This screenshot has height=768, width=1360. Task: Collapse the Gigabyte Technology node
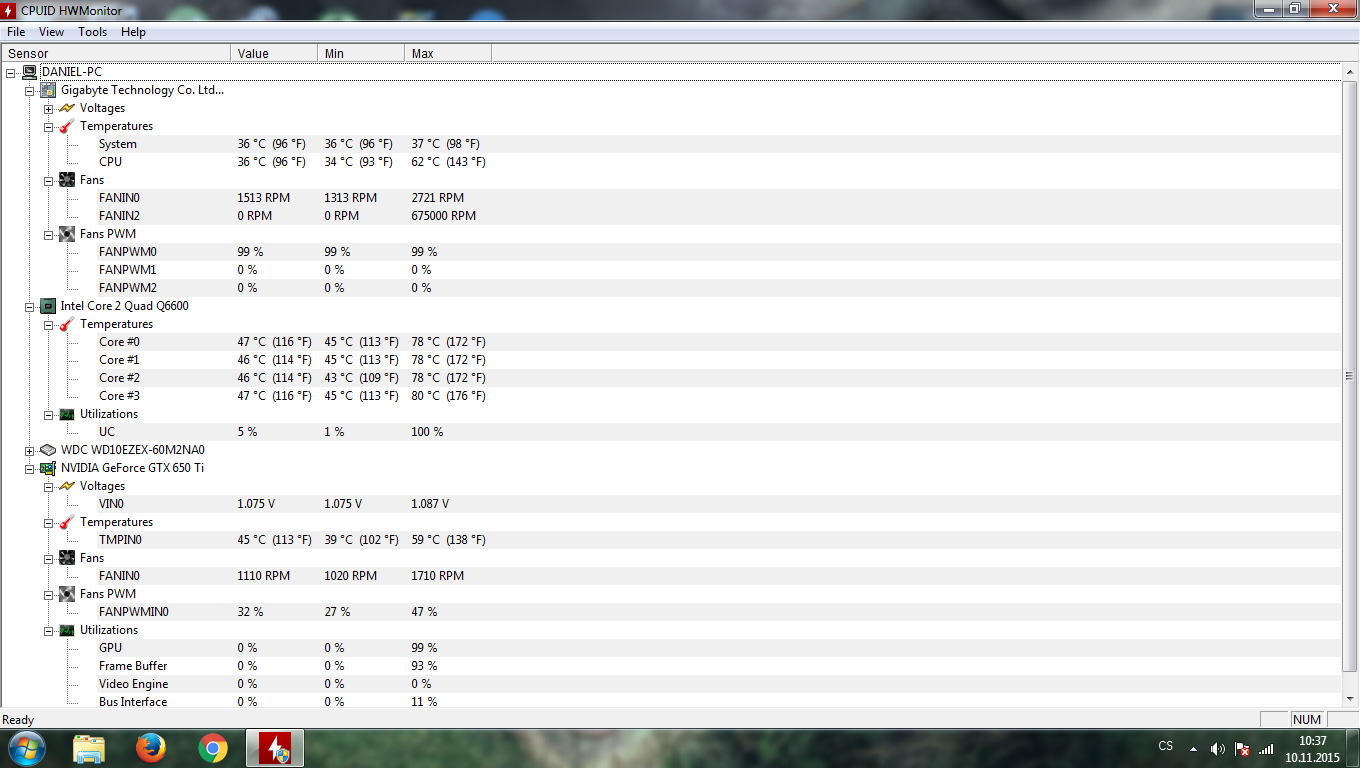(x=30, y=90)
